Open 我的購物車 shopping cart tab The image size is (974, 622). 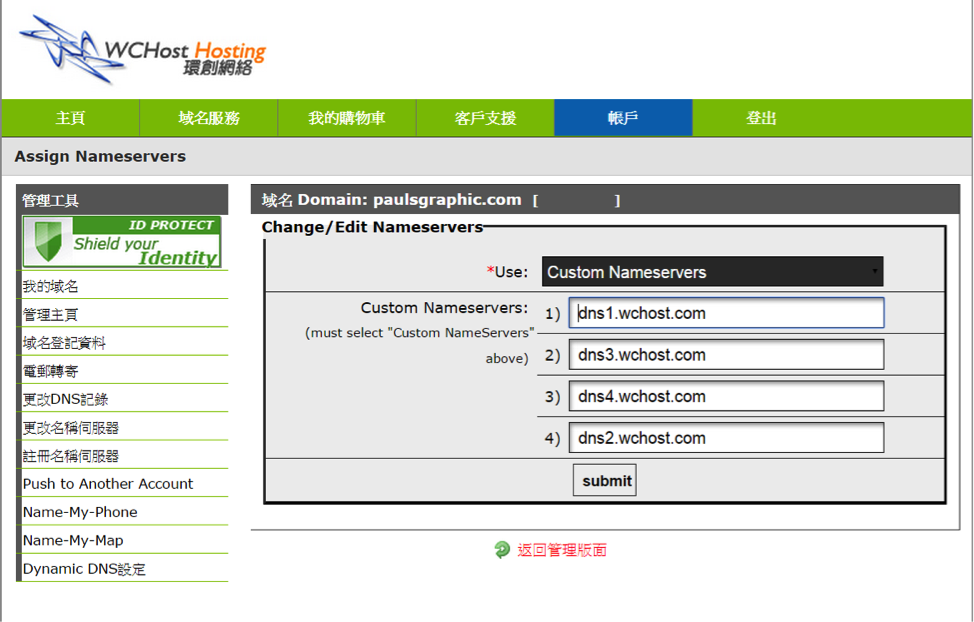(x=347, y=118)
